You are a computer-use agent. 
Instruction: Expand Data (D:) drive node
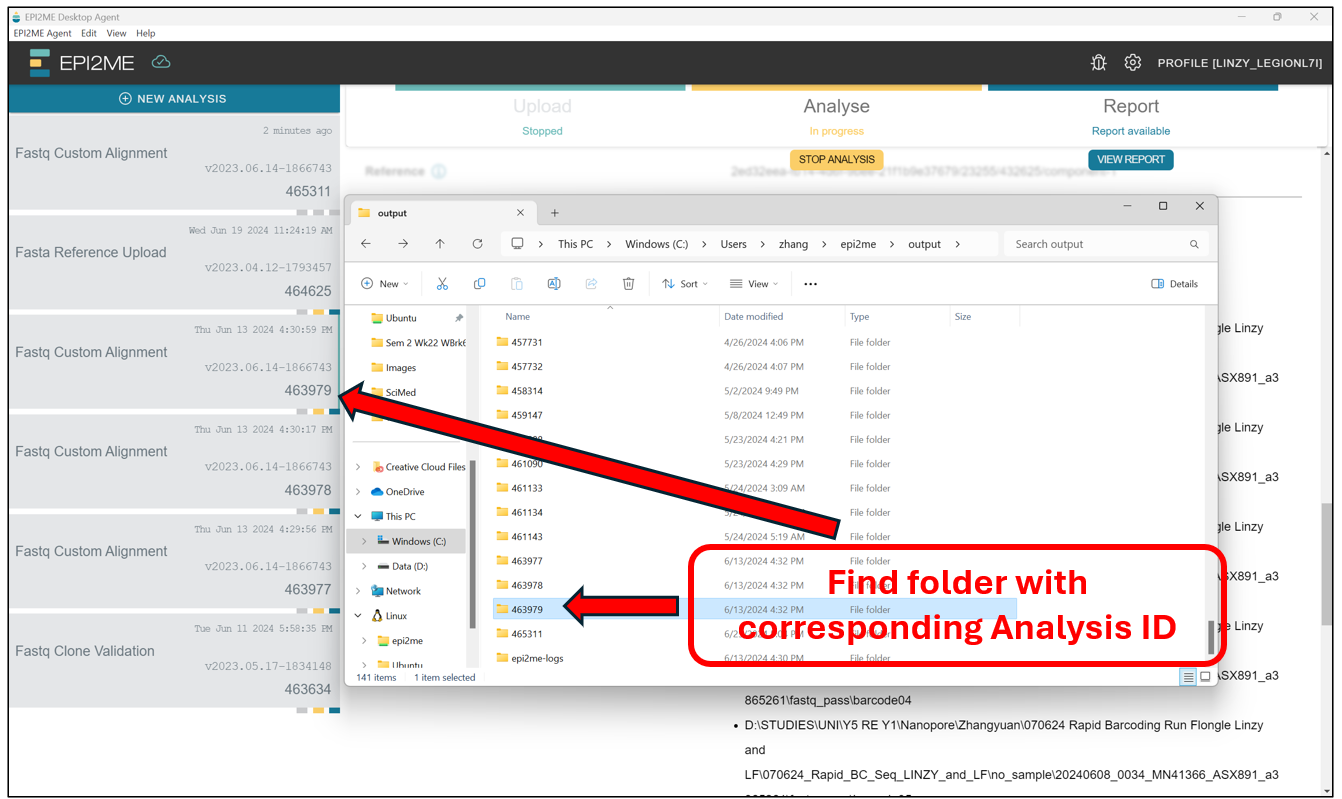(x=364, y=566)
